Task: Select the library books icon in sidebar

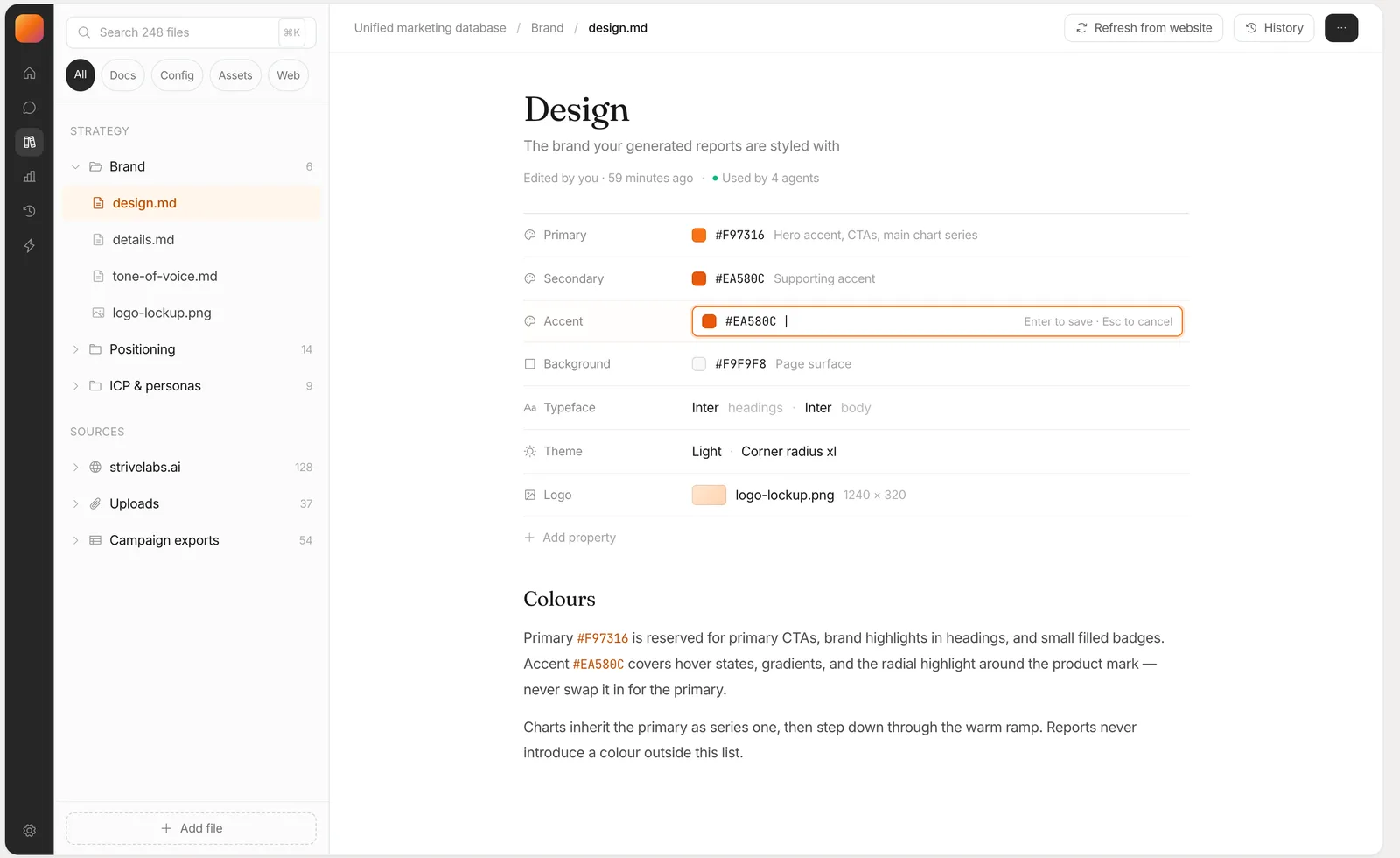Action: [29, 142]
